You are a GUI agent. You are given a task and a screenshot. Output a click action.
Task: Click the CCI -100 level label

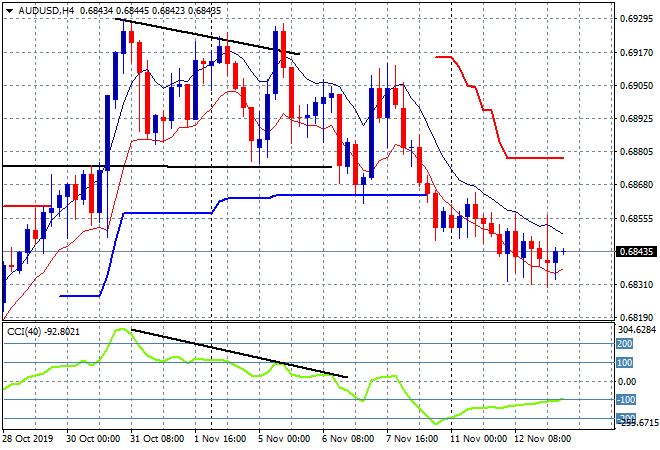(x=625, y=401)
